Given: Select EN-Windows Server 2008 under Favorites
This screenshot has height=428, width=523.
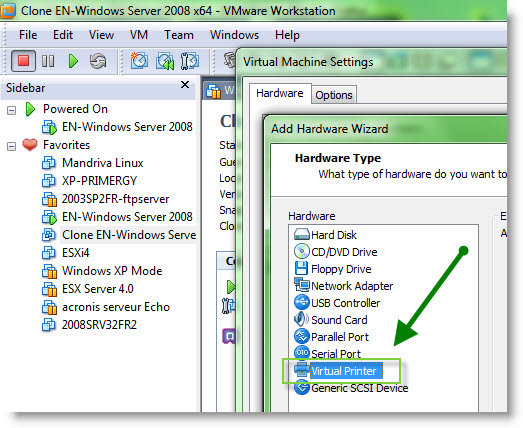Looking at the screenshot, I should pos(127,217).
